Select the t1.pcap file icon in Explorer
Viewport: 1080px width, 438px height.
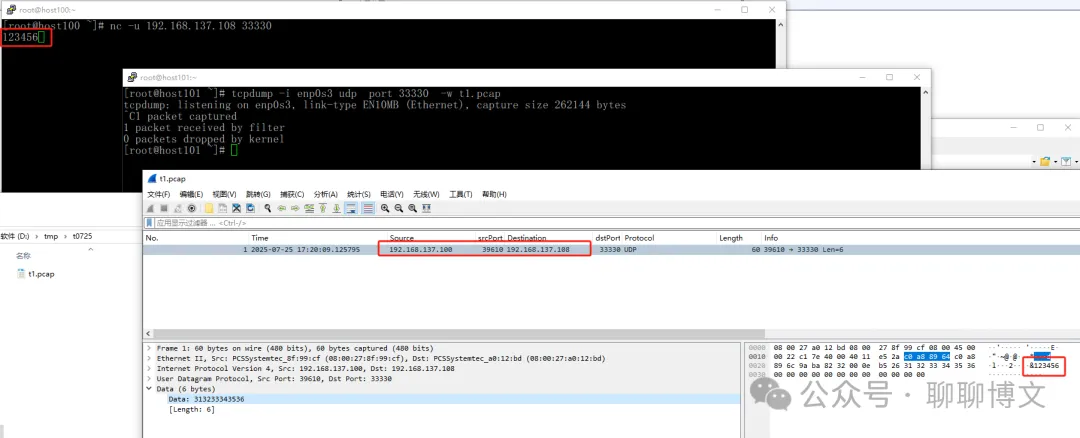tap(21, 273)
